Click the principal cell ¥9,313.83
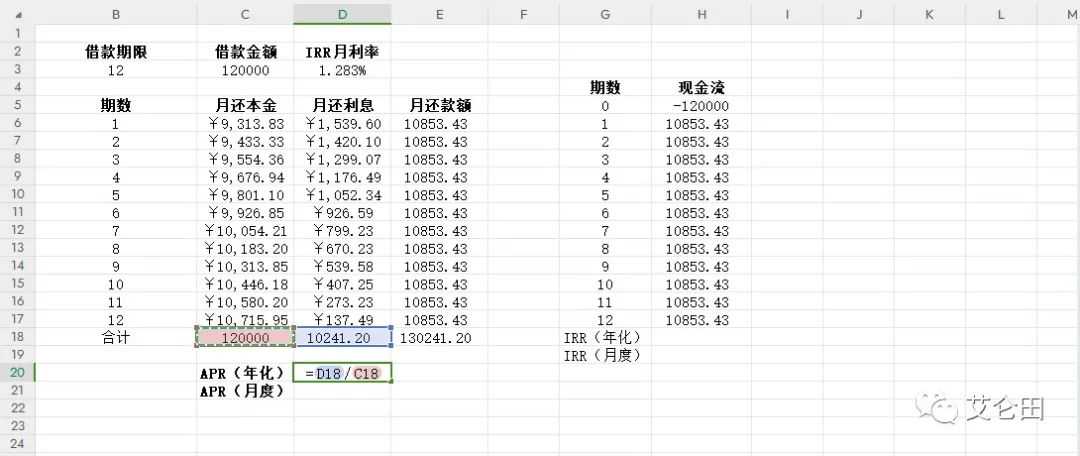The height and width of the screenshot is (456, 1080). point(245,124)
